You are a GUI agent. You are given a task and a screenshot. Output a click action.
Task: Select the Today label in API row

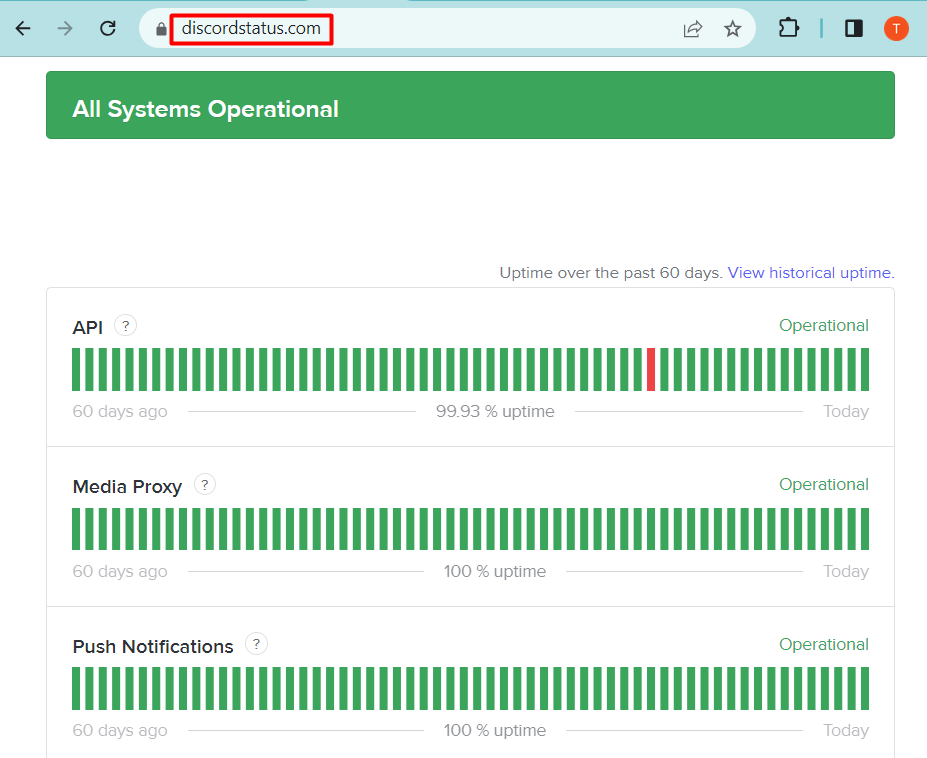pos(846,412)
